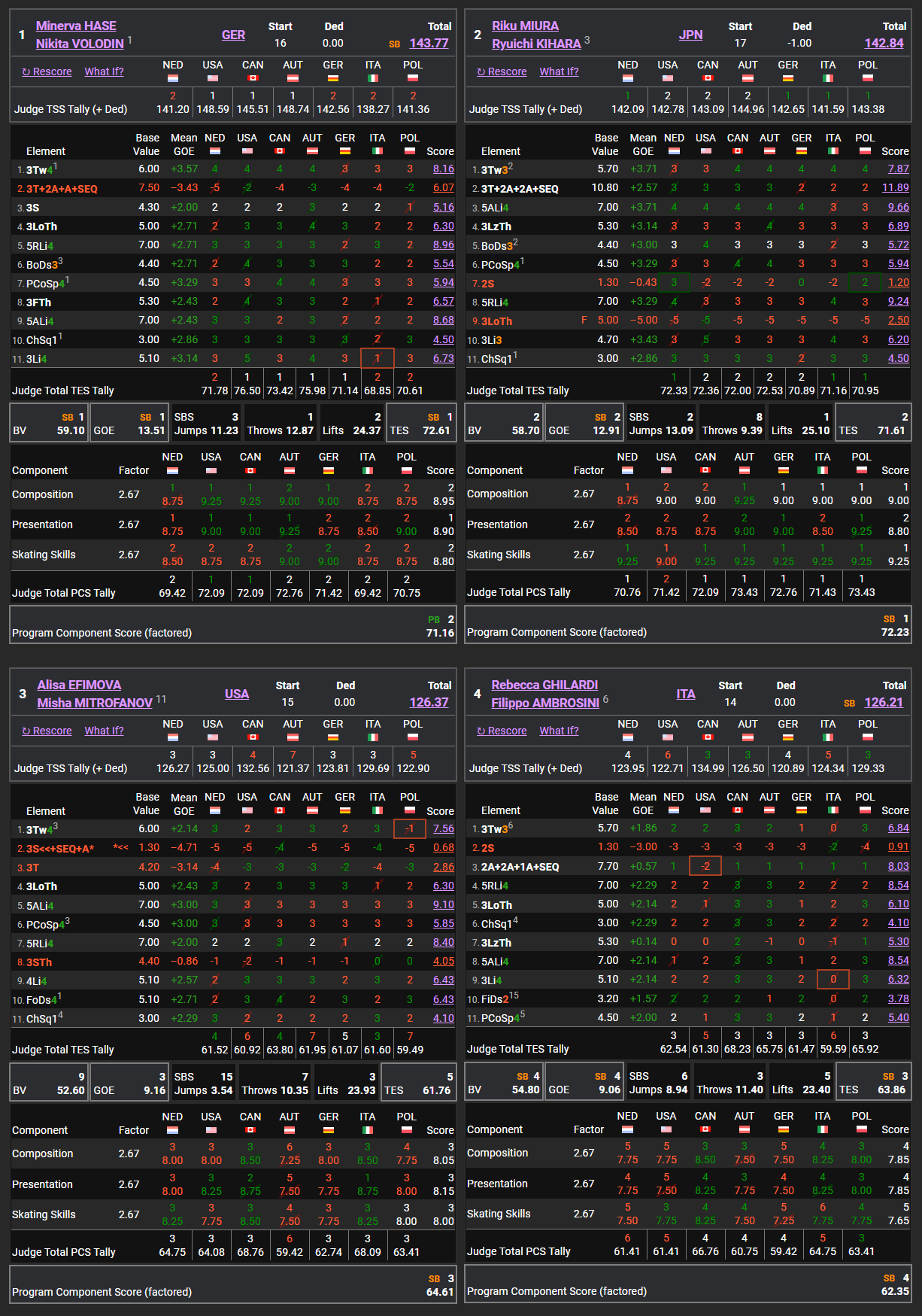Click the JPN country link
Viewport: 922px width, 1316px height.
coord(690,35)
